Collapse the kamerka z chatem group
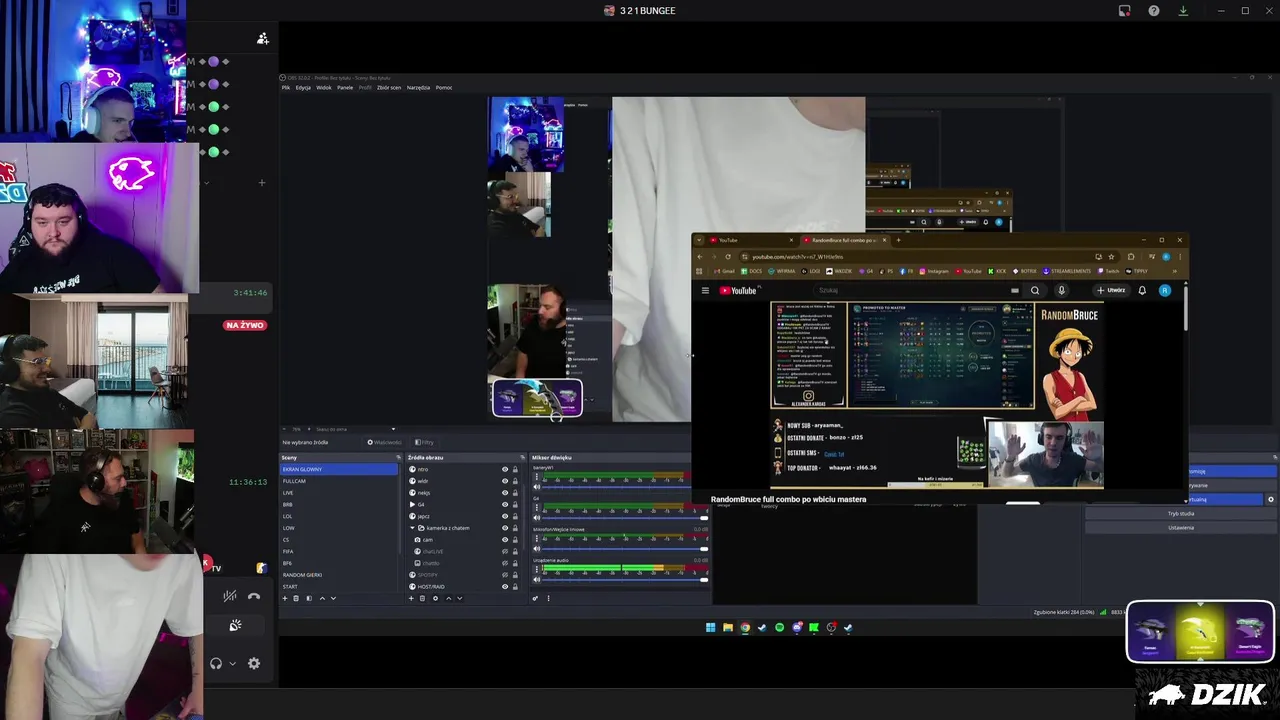Viewport: 1280px width, 720px height. (412, 528)
